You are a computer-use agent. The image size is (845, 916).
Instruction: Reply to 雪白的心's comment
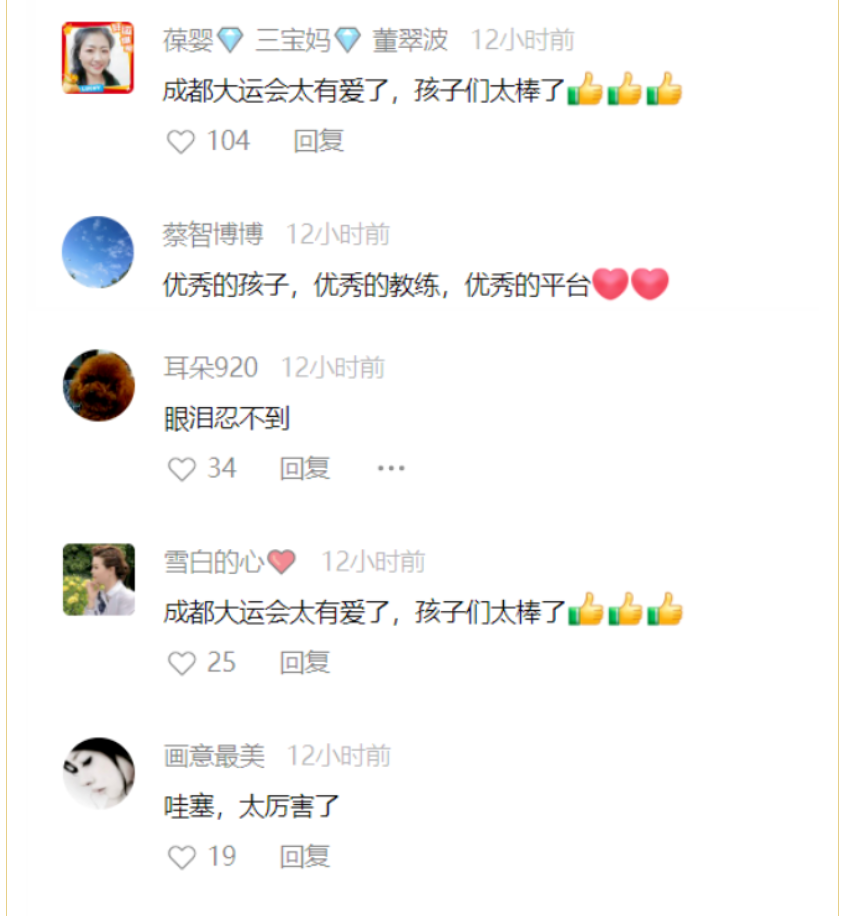(x=304, y=662)
